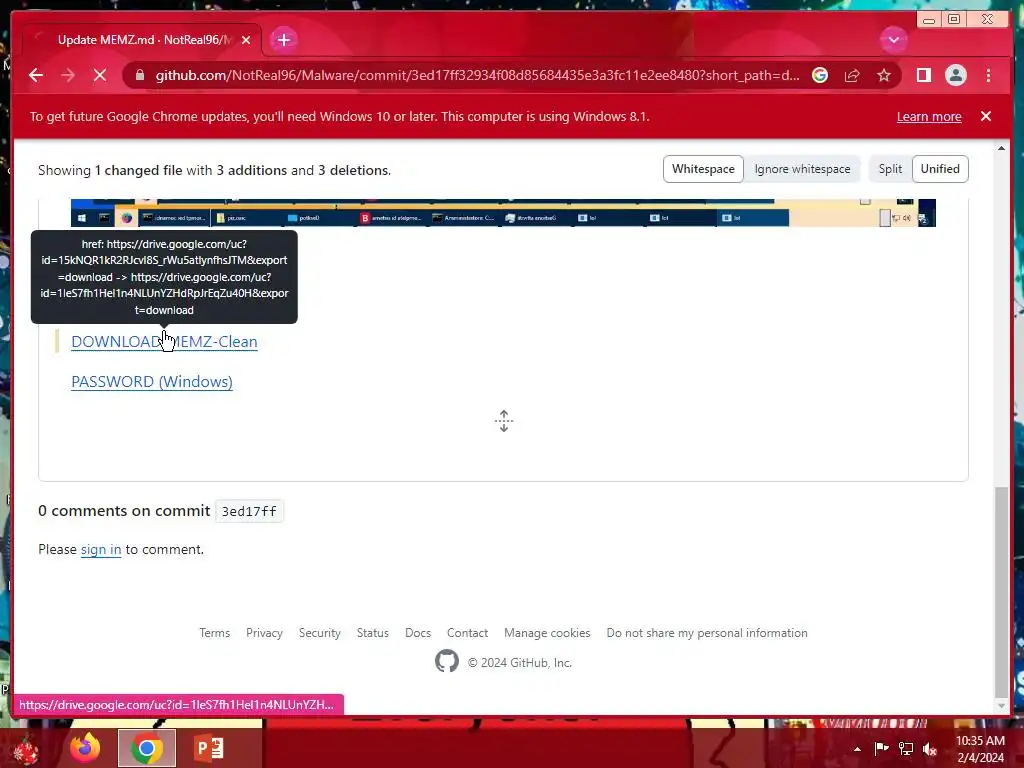This screenshot has height=768, width=1024.
Task: Click the Chrome taskbar icon
Action: (x=147, y=748)
